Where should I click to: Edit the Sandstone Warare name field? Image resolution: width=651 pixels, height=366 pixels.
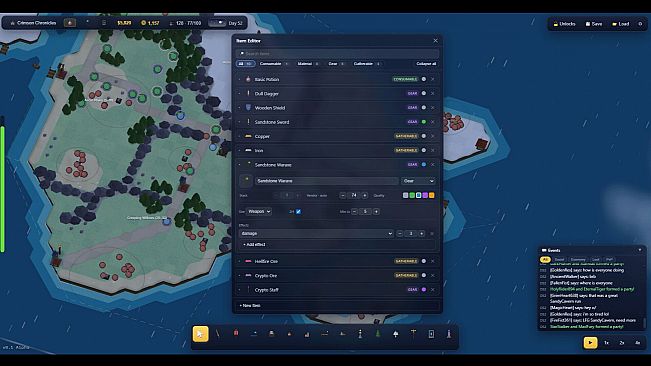(326, 181)
